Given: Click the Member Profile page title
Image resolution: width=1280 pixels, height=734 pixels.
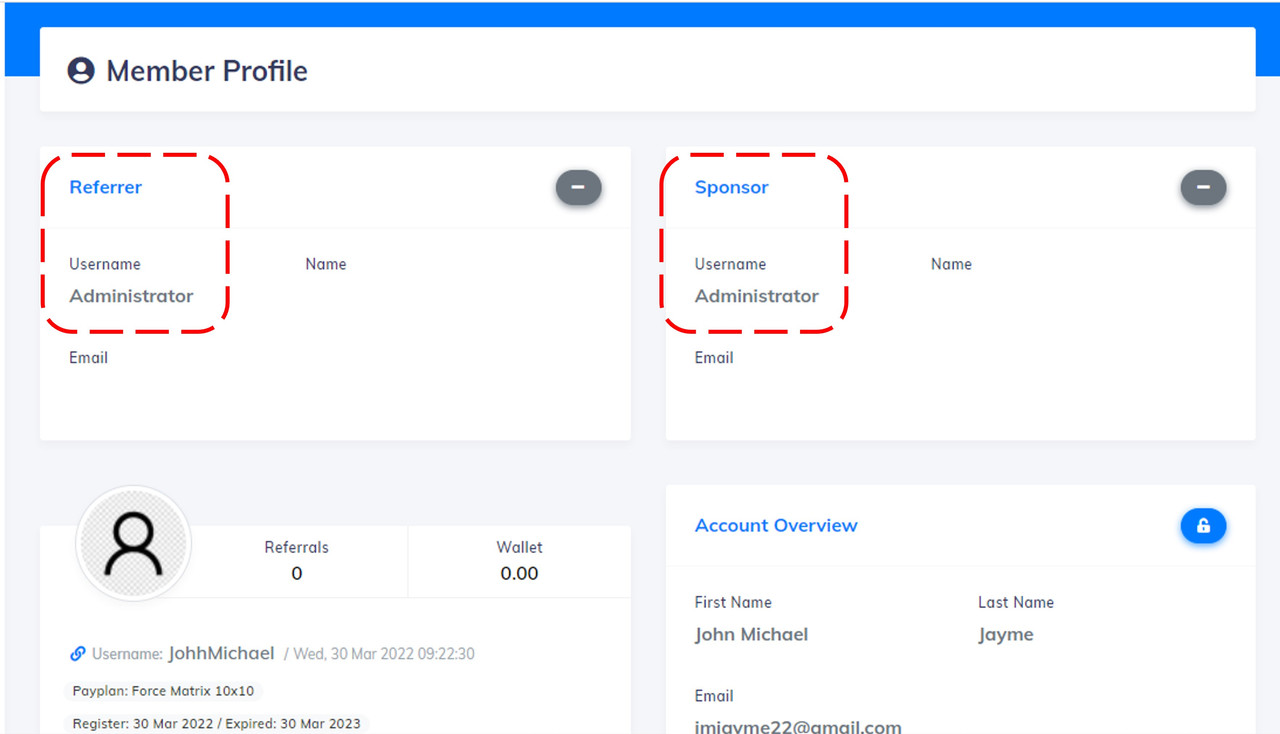Looking at the screenshot, I should (x=207, y=71).
